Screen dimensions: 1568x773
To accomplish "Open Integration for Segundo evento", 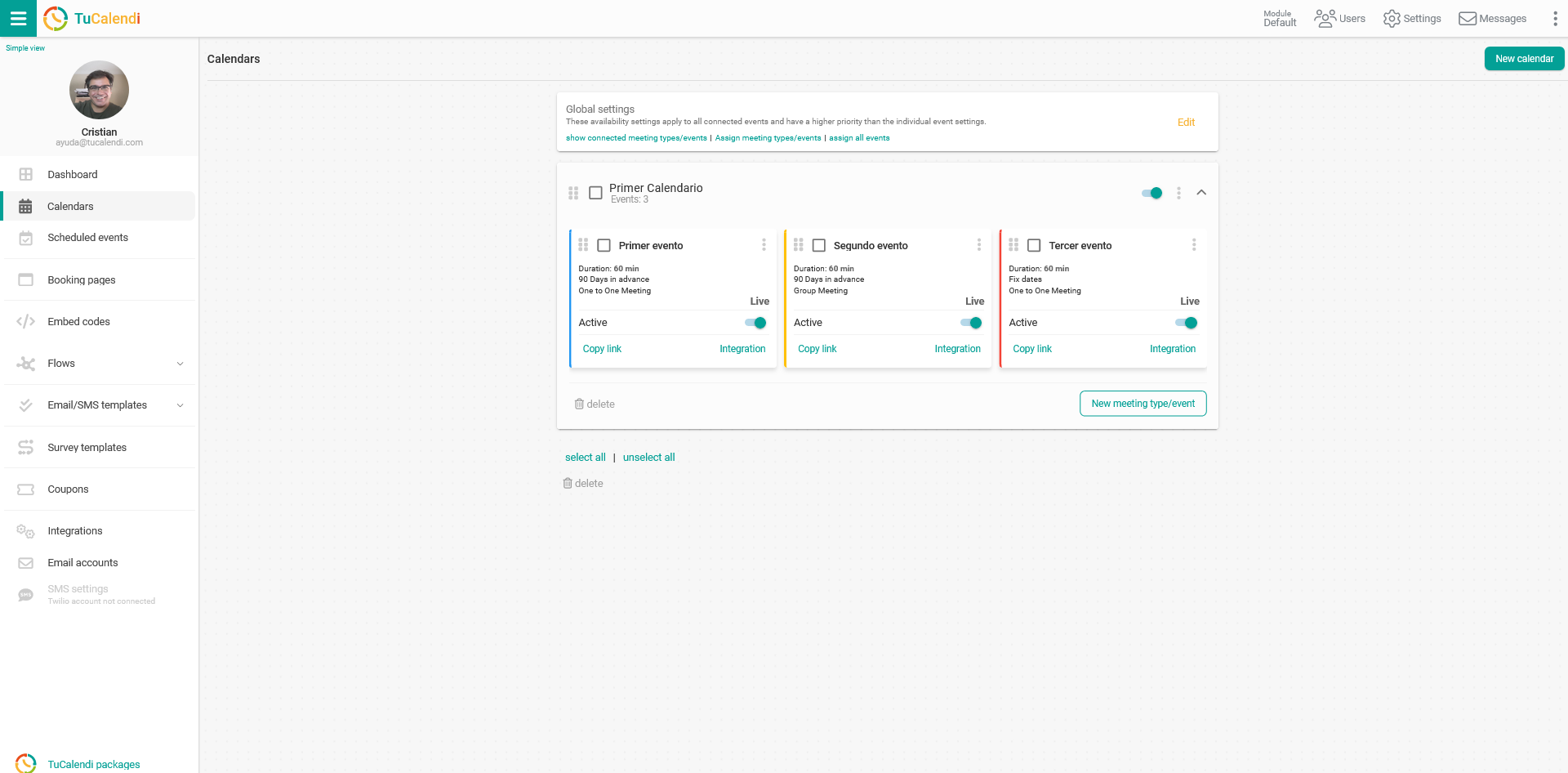I will (x=957, y=349).
